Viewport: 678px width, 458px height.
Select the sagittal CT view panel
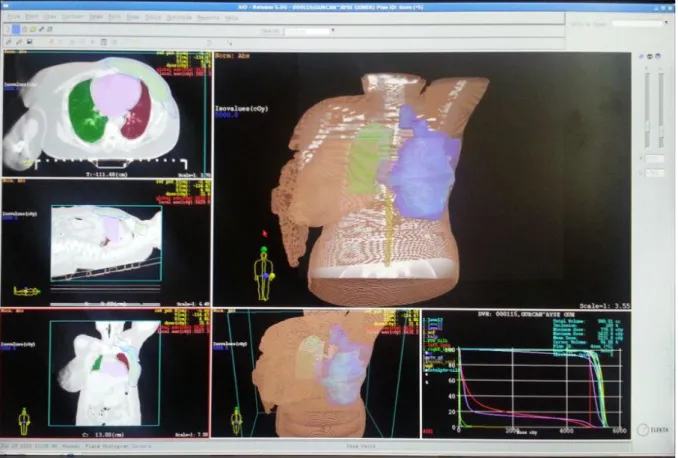click(x=106, y=243)
